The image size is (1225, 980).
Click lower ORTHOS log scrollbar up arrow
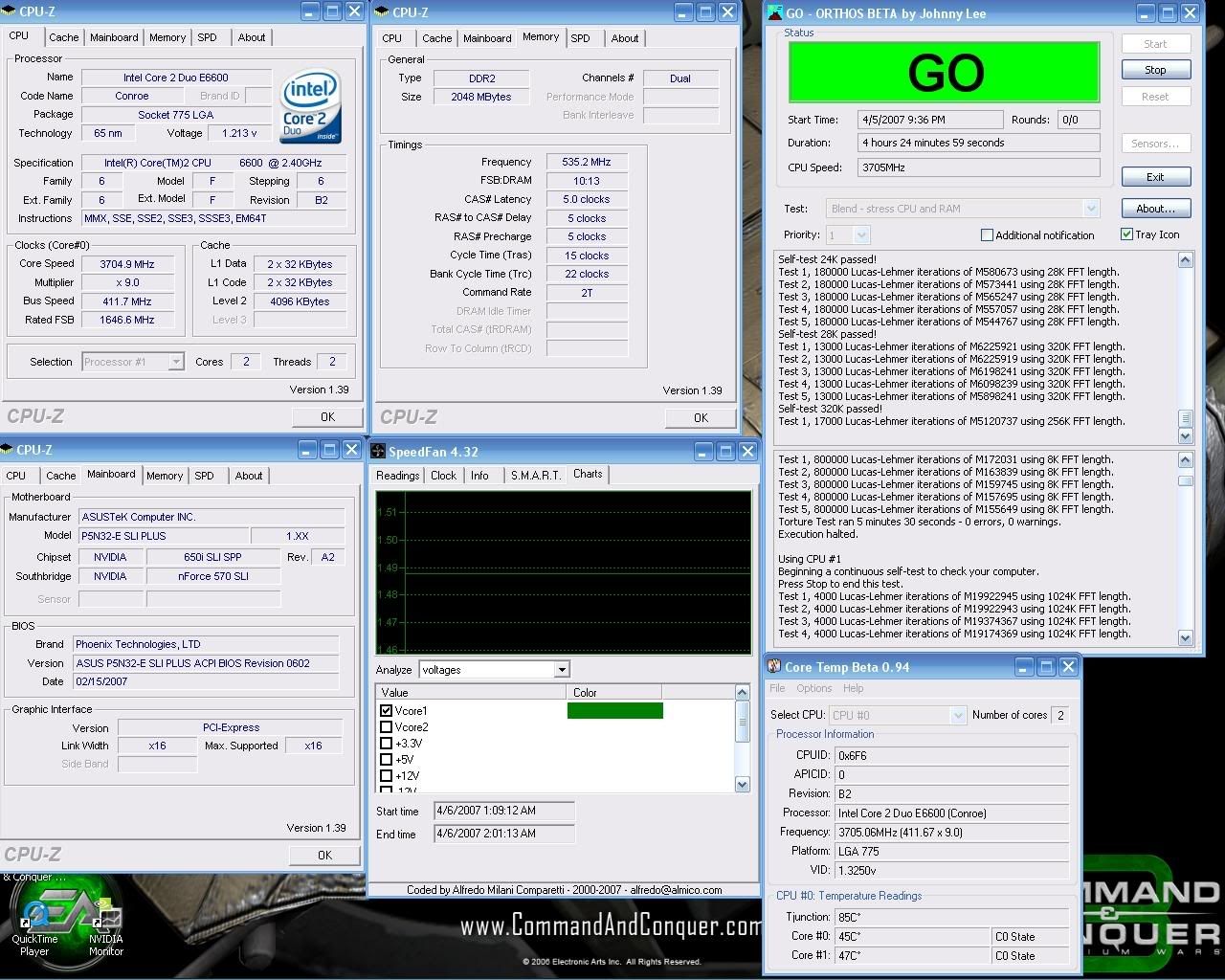tap(1185, 459)
